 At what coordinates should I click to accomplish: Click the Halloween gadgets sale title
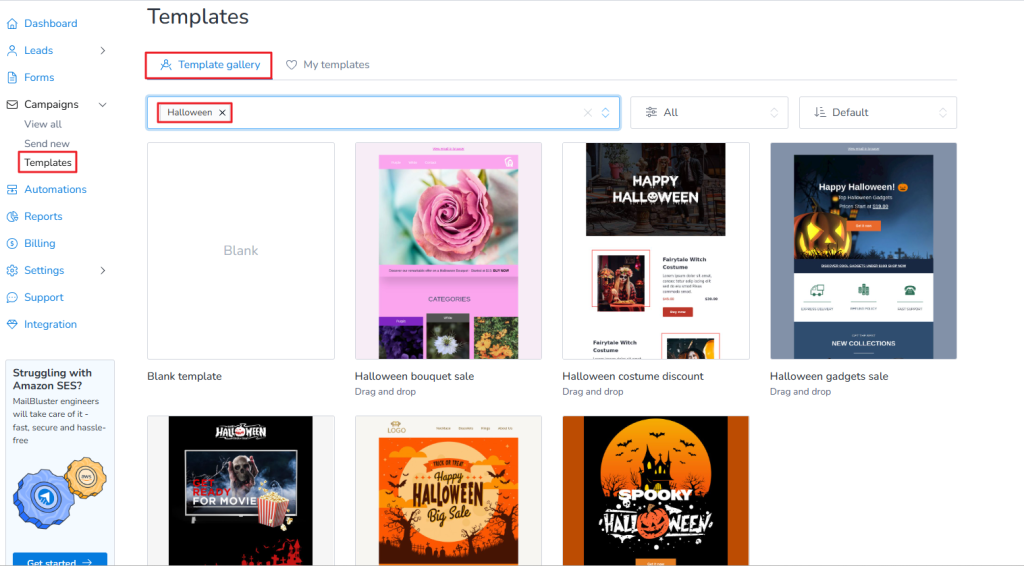click(829, 376)
